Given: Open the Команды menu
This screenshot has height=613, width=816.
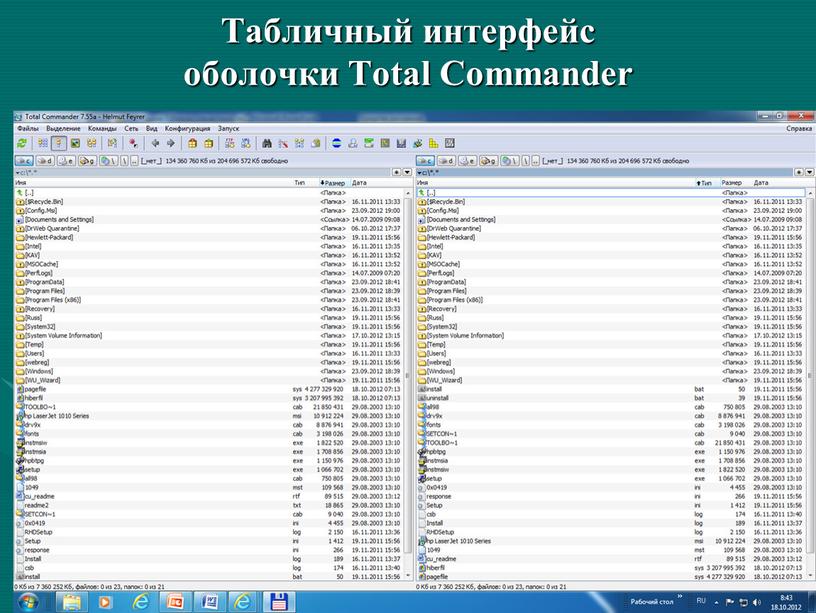Looking at the screenshot, I should [x=102, y=128].
